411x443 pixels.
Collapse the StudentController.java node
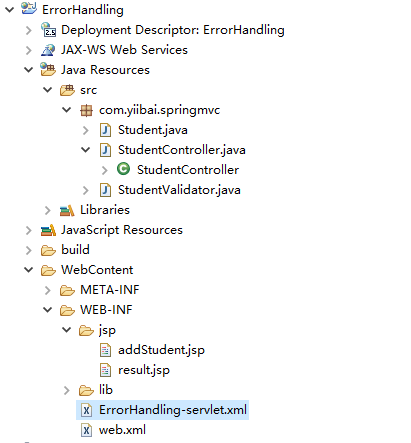point(86,150)
